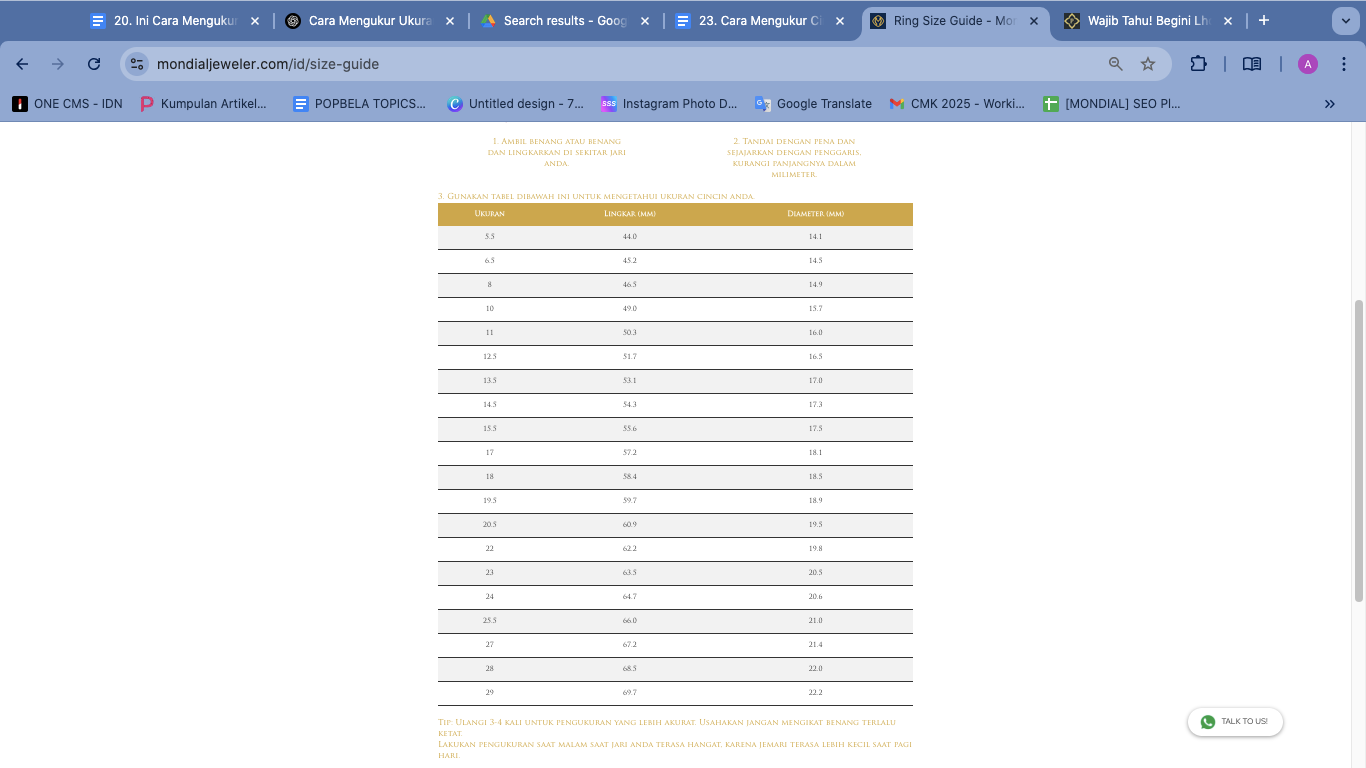Screen dimensions: 1366x768
Task: Close the '20. Ini Cara Mengukur' tab
Action: [255, 21]
